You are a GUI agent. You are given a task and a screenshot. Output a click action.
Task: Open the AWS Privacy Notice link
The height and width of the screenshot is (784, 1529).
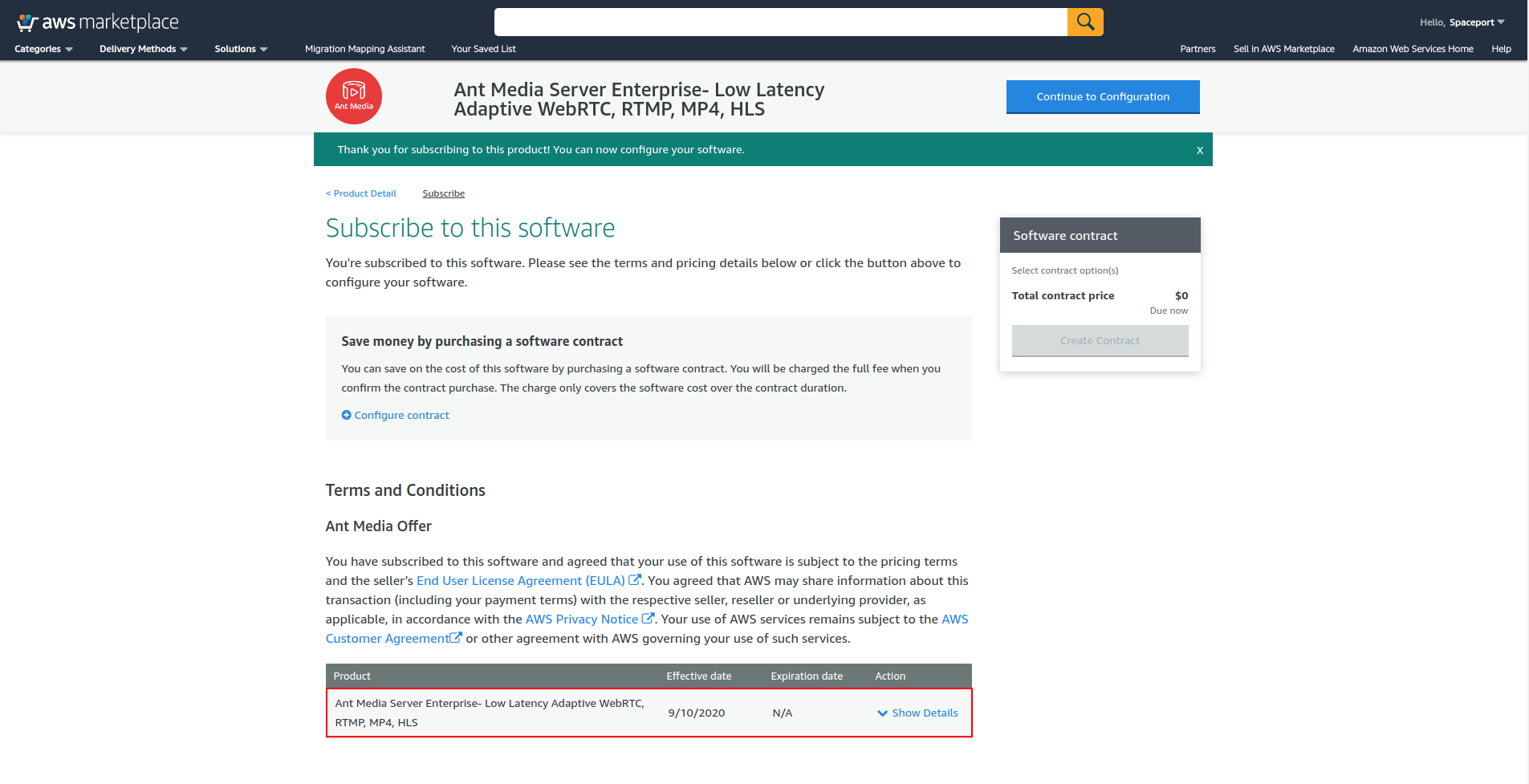coord(582,619)
